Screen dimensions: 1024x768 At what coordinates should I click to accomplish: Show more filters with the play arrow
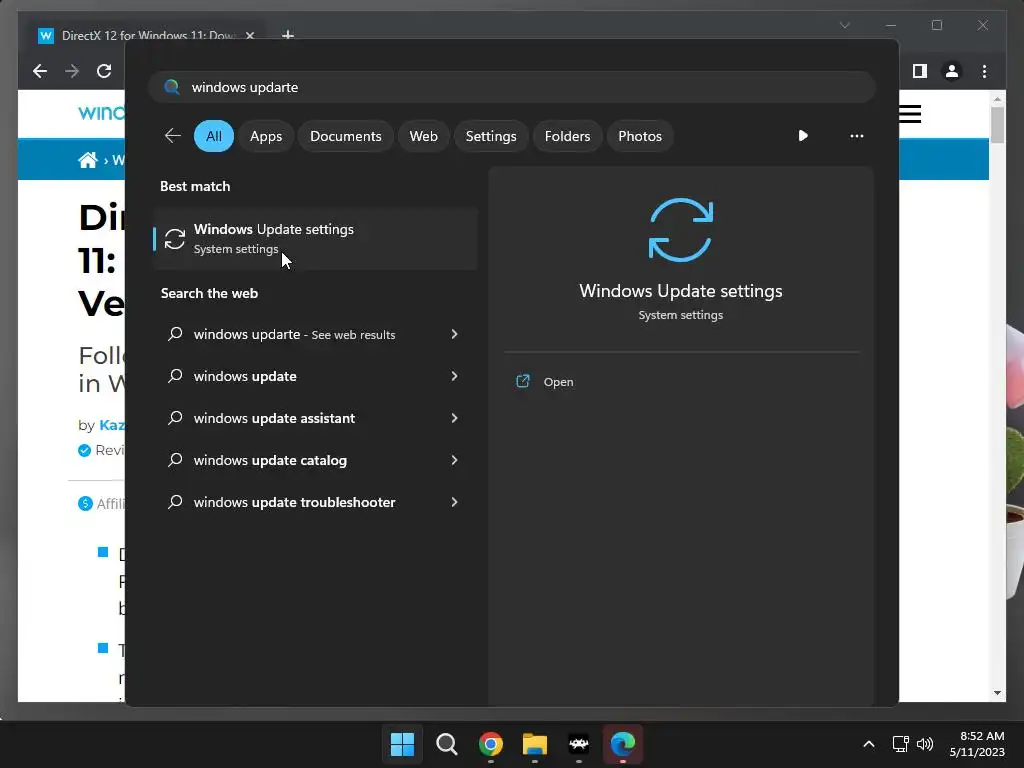(803, 136)
